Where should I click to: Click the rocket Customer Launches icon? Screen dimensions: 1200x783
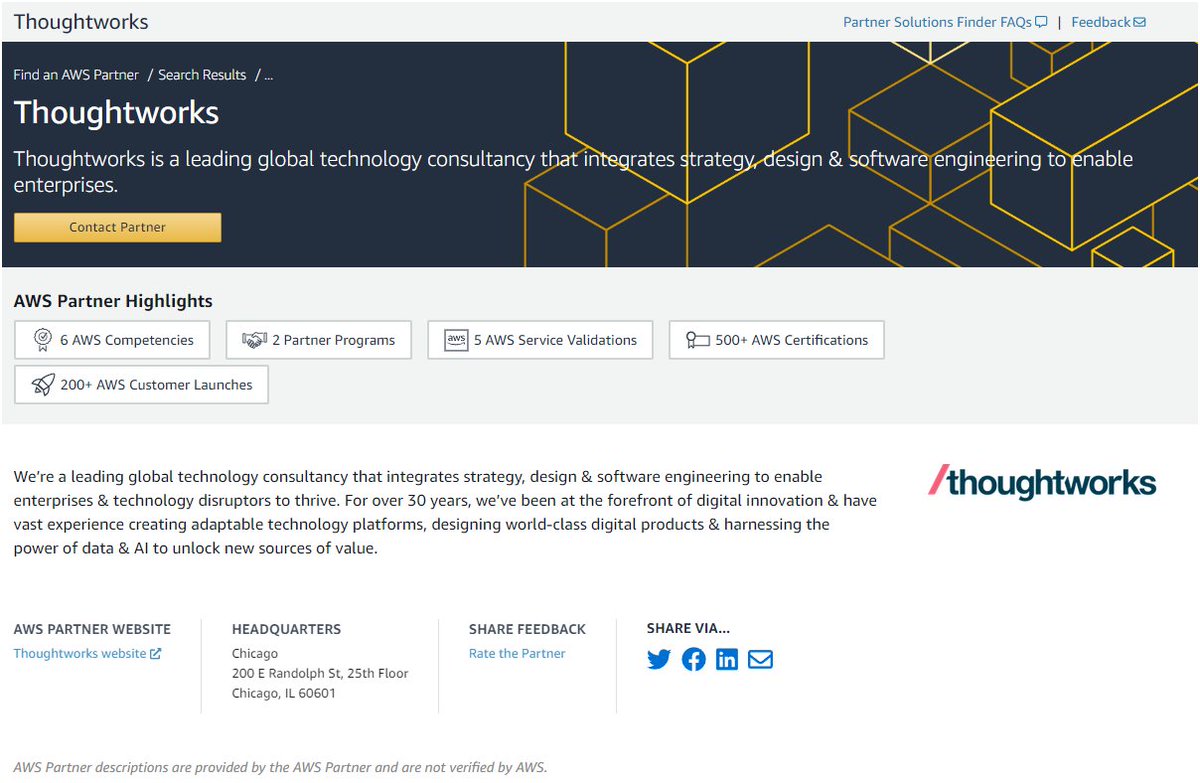point(43,385)
